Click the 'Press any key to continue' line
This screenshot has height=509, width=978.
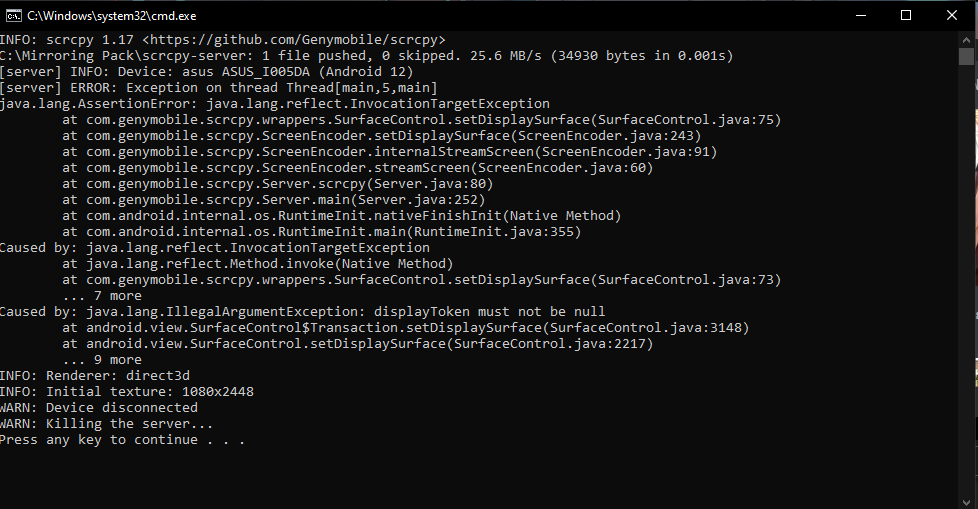point(122,440)
